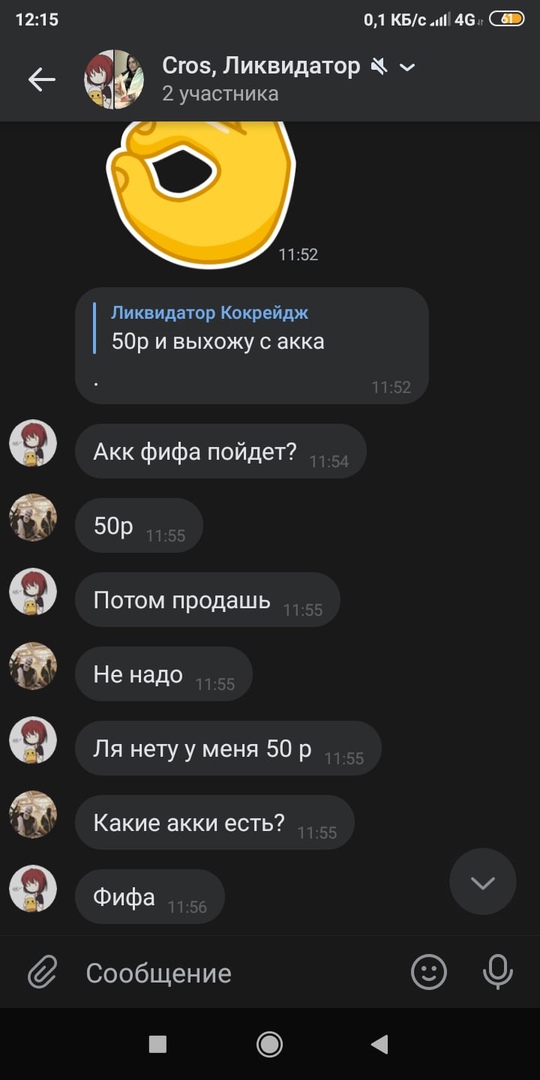The width and height of the screenshot is (540, 1080).
Task: Tap avatar beside "Акк фифа пойдет?" message
Action: click(x=33, y=443)
